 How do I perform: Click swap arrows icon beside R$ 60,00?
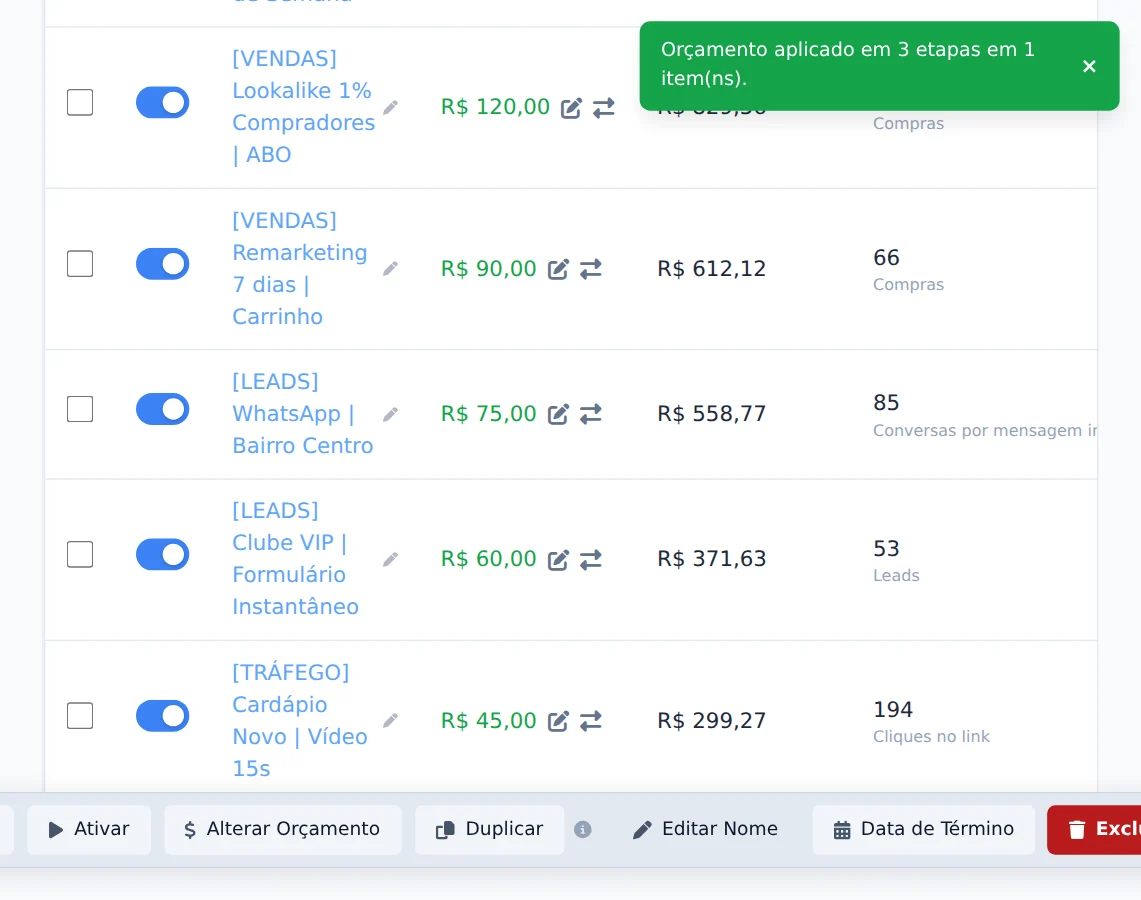tap(591, 559)
